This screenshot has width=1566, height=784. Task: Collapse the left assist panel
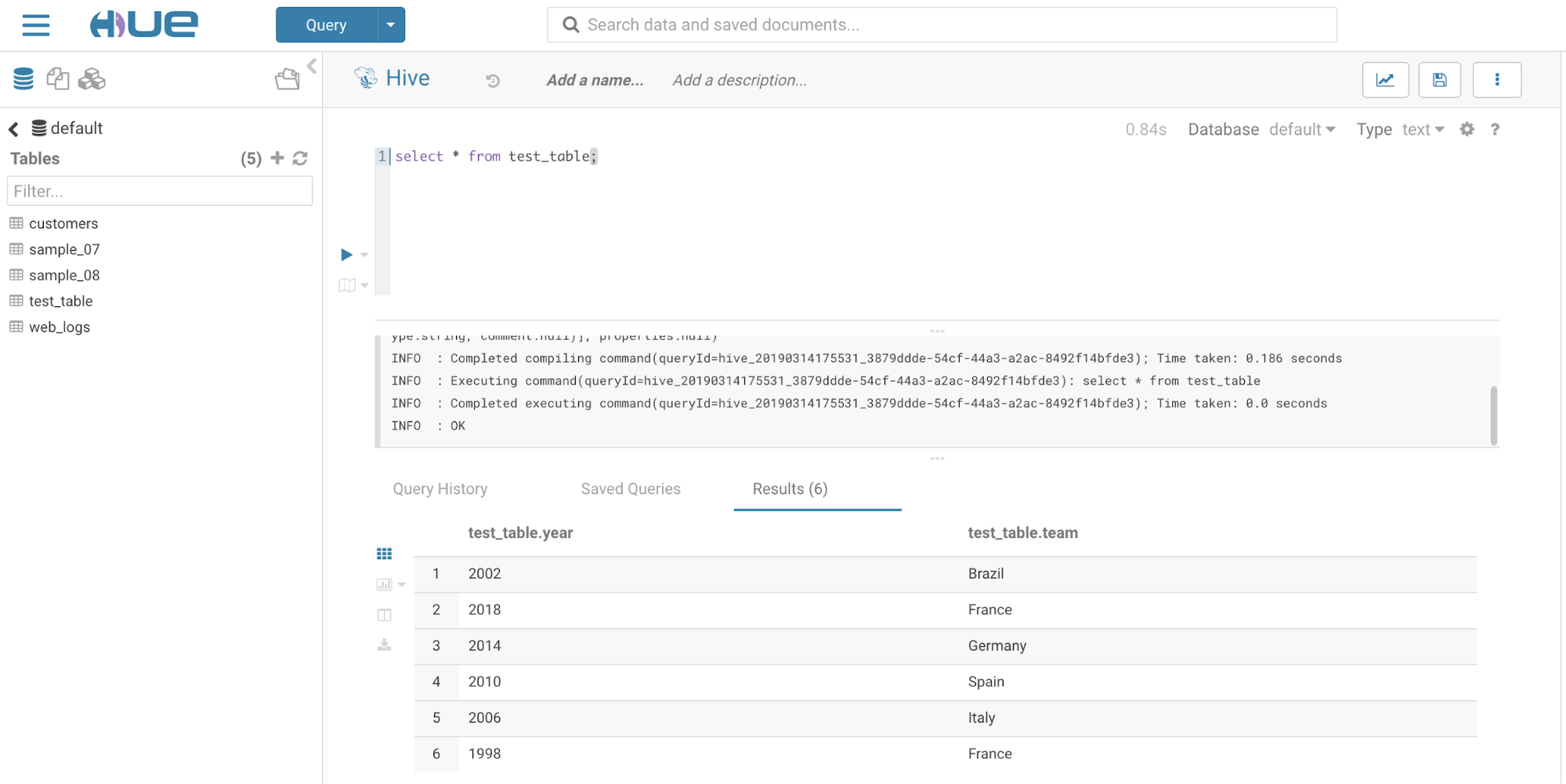coord(312,66)
